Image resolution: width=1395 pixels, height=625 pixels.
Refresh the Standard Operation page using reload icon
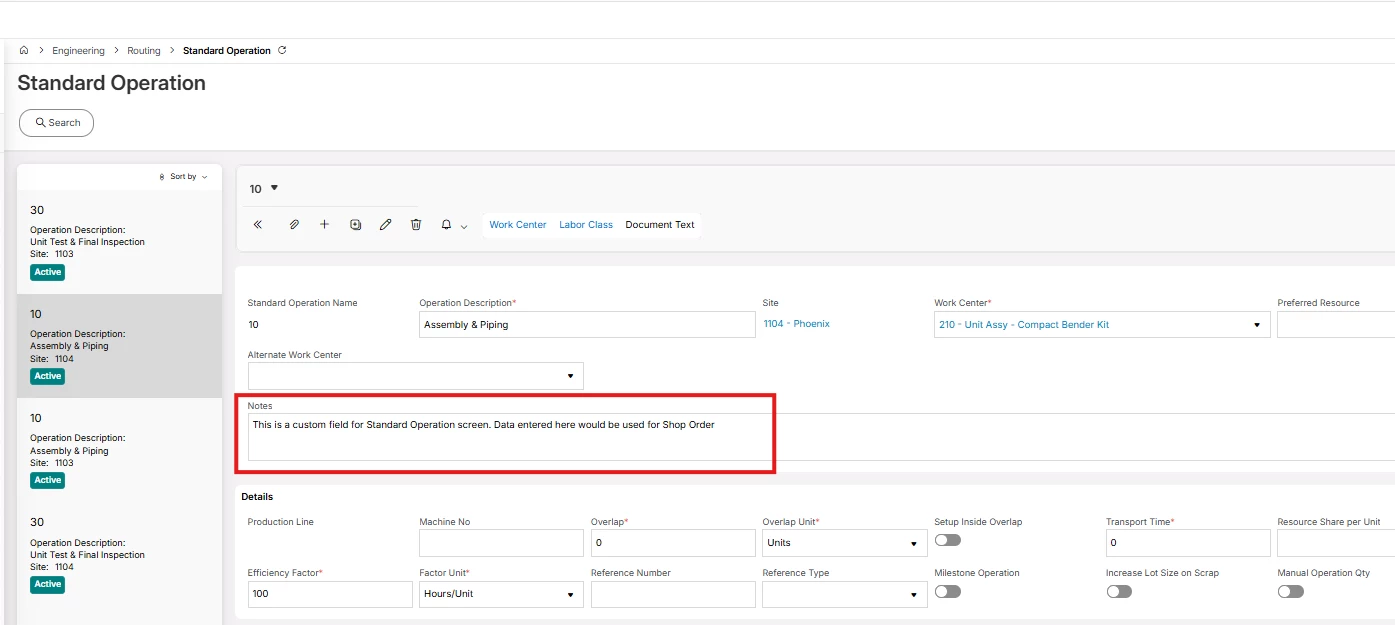click(282, 50)
